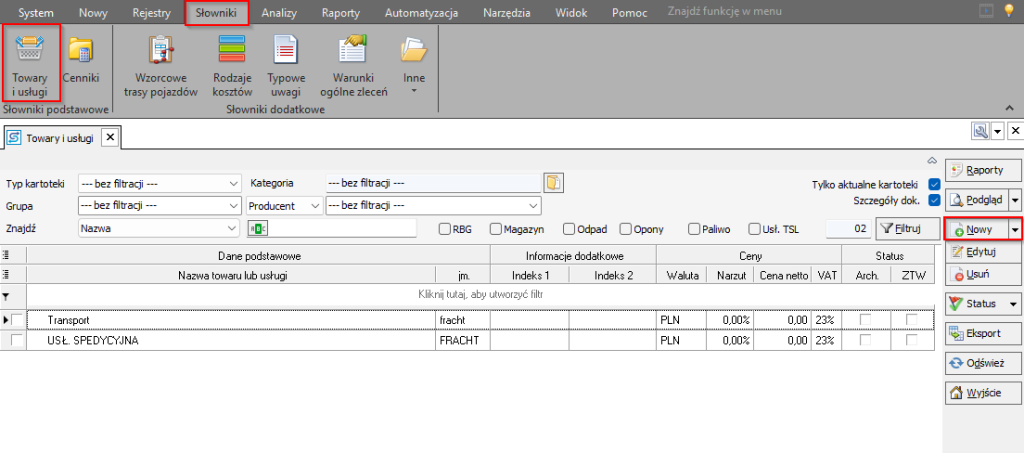Image resolution: width=1024 pixels, height=453 pixels.
Task: Click the Filtruj button
Action: pos(906,229)
